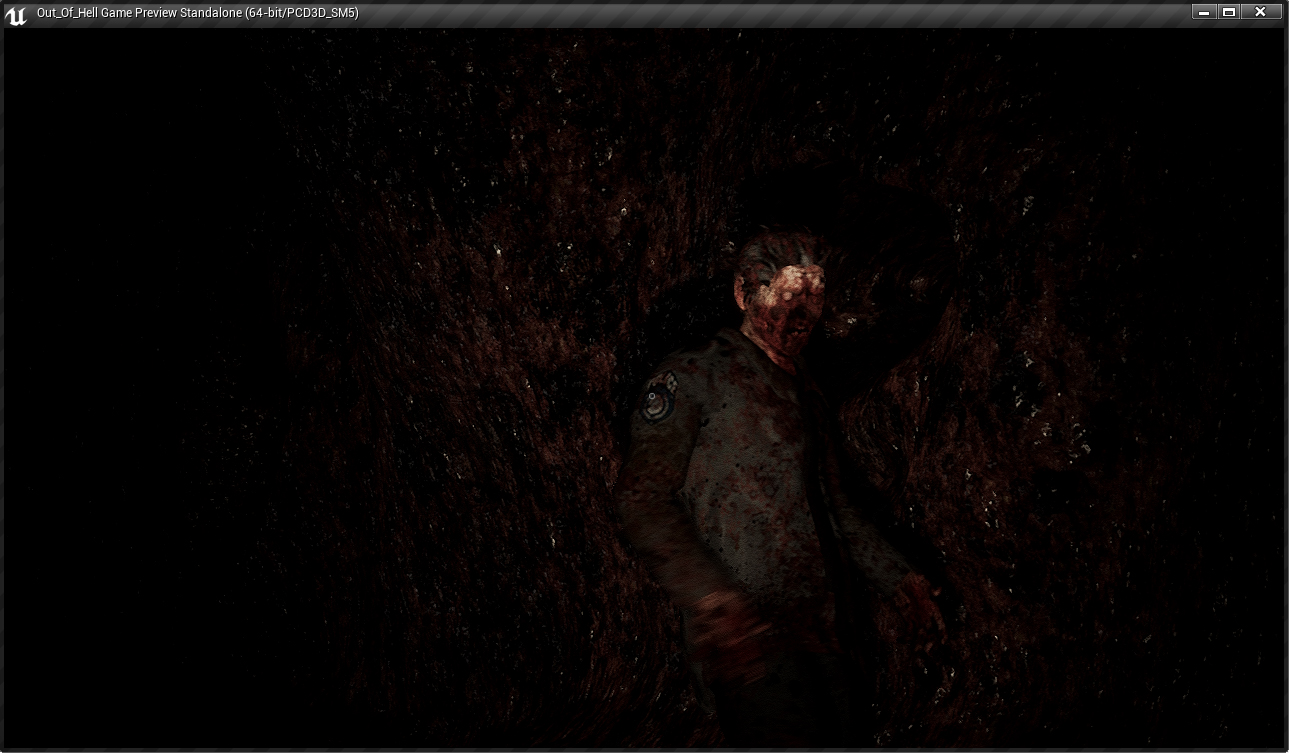The width and height of the screenshot is (1289, 753).
Task: Click the zombie's bloody face
Action: click(x=798, y=300)
